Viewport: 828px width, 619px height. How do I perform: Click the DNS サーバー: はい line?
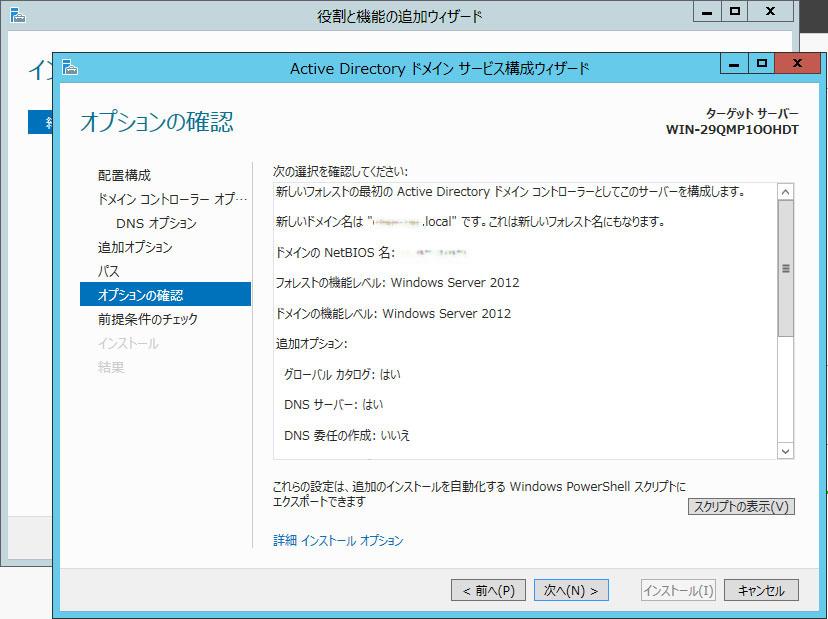tap(334, 405)
